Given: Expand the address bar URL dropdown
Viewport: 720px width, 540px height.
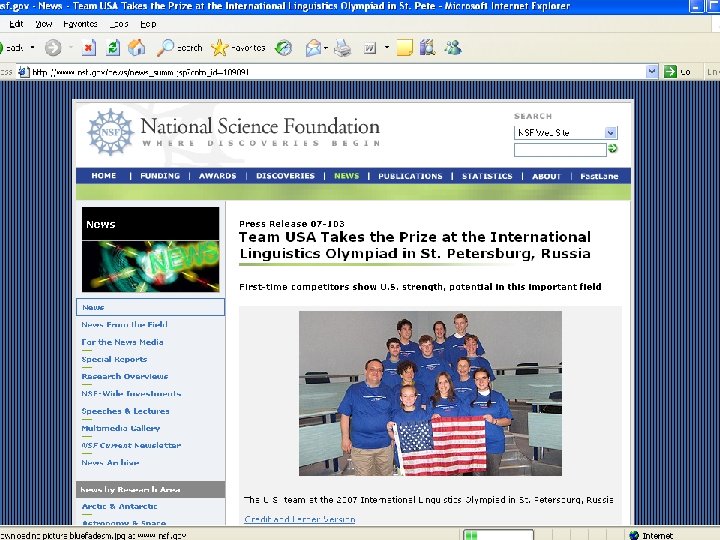Looking at the screenshot, I should point(652,72).
